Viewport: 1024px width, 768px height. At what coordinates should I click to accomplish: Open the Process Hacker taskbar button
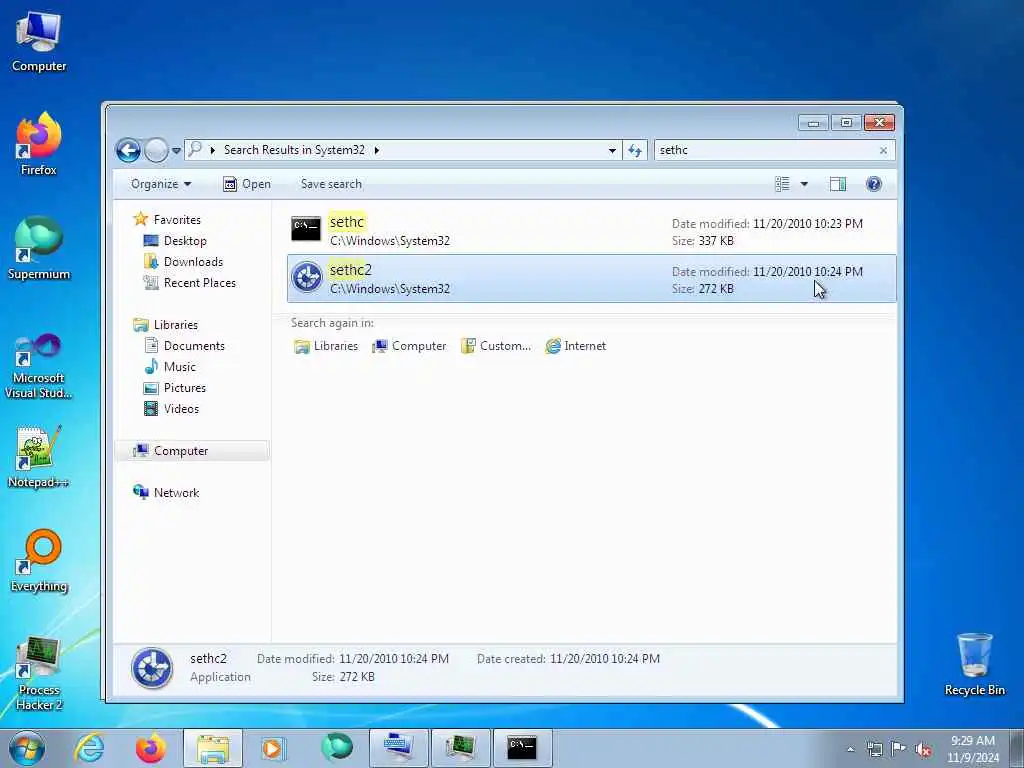(x=460, y=748)
